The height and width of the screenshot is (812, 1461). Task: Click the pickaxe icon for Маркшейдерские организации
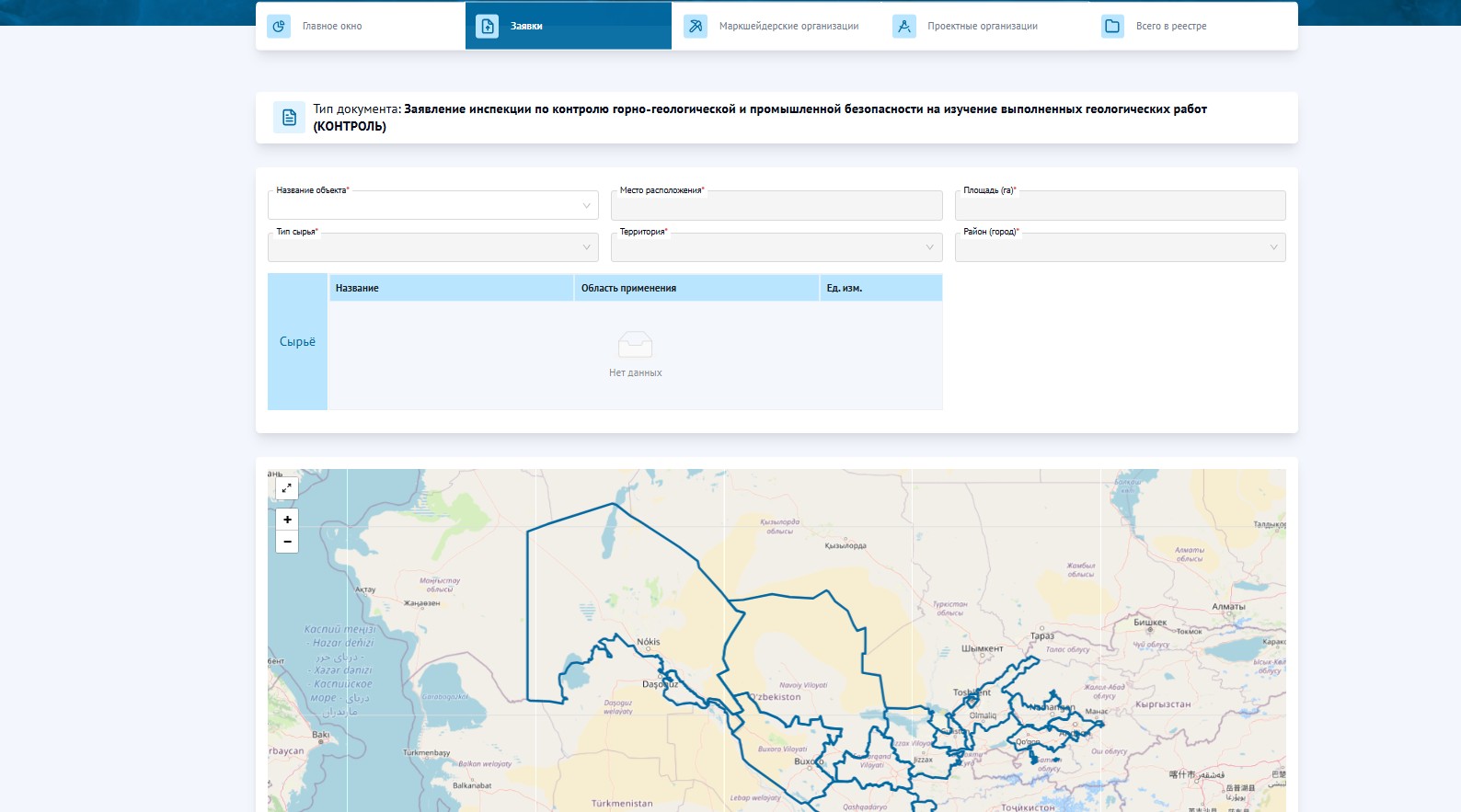696,27
